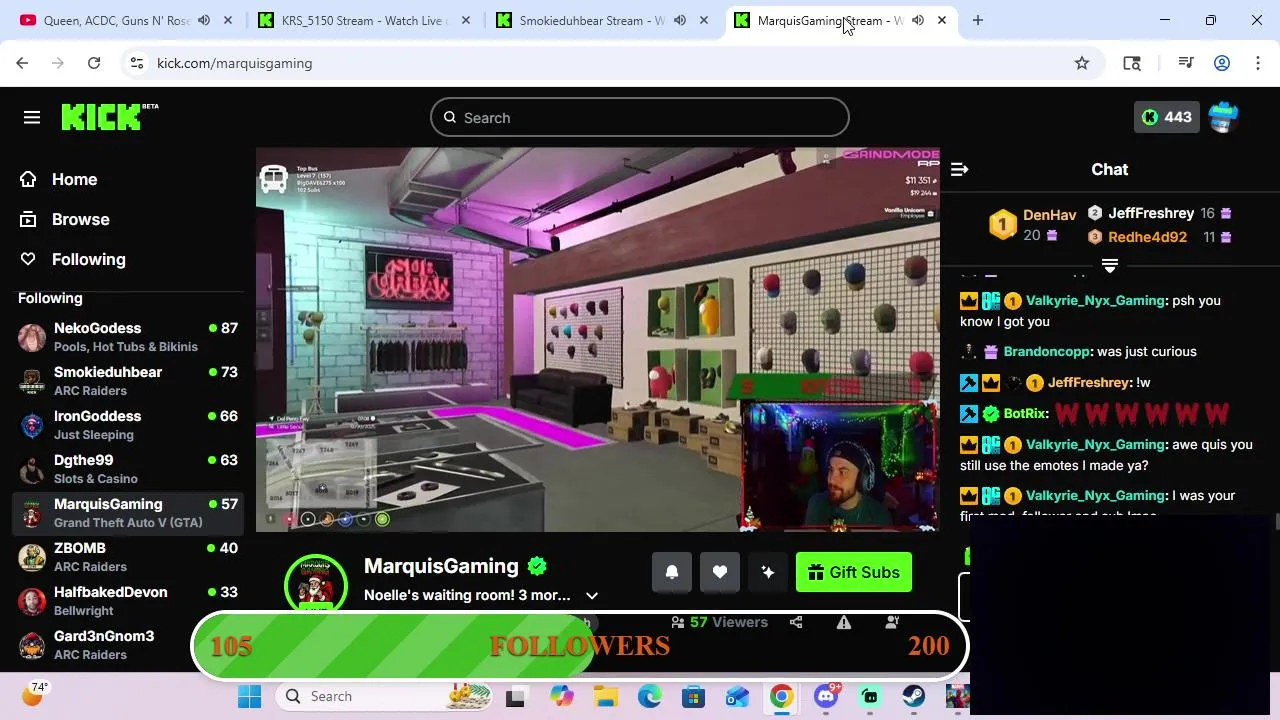Mute the Smokieduhbear tab audio icon
Screen dimensions: 1280x720
point(679,20)
